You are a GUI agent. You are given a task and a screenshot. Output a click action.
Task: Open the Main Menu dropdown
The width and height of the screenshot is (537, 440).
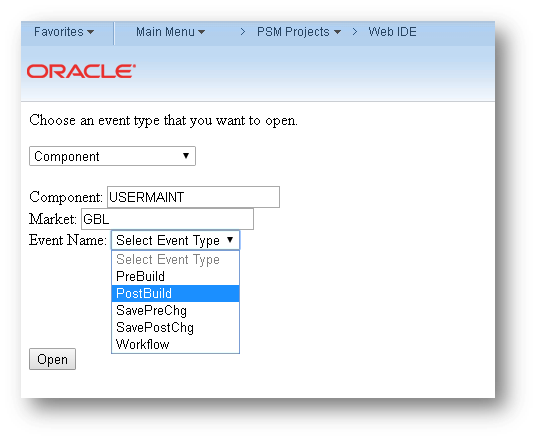point(170,32)
